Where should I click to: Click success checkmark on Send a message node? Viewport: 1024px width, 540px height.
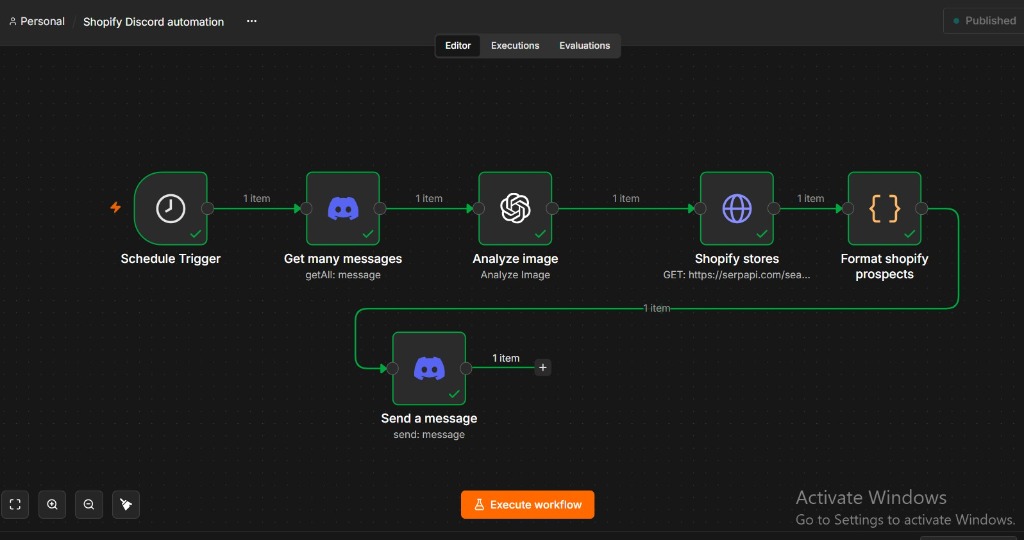pos(455,394)
